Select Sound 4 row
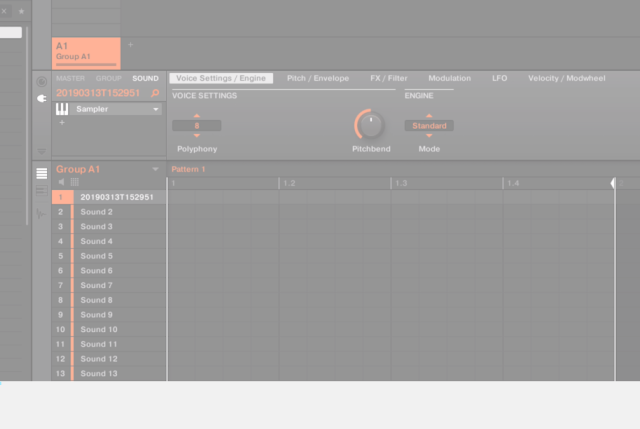This screenshot has height=429, width=640. [x=109, y=241]
